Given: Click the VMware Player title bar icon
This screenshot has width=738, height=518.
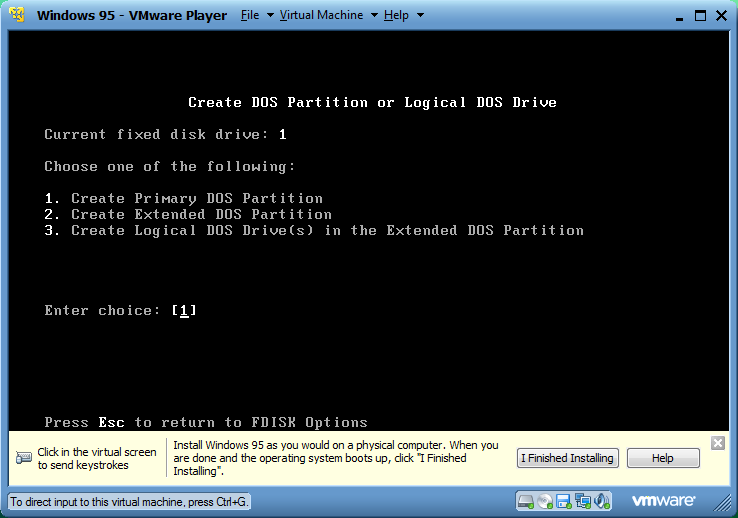Looking at the screenshot, I should (x=17, y=15).
